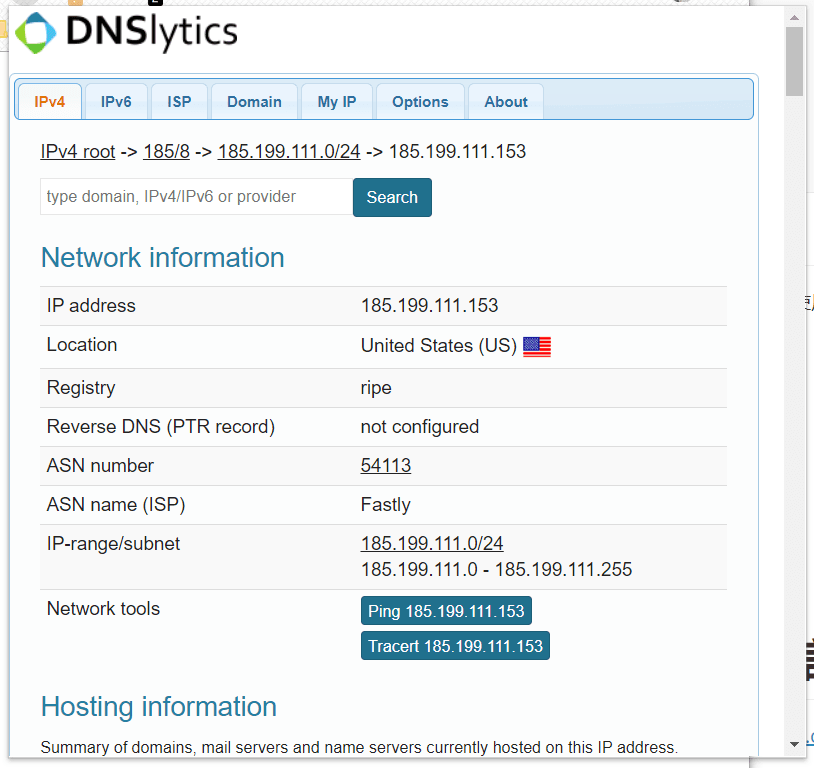Focus the domain or IP search field

[x=196, y=197]
